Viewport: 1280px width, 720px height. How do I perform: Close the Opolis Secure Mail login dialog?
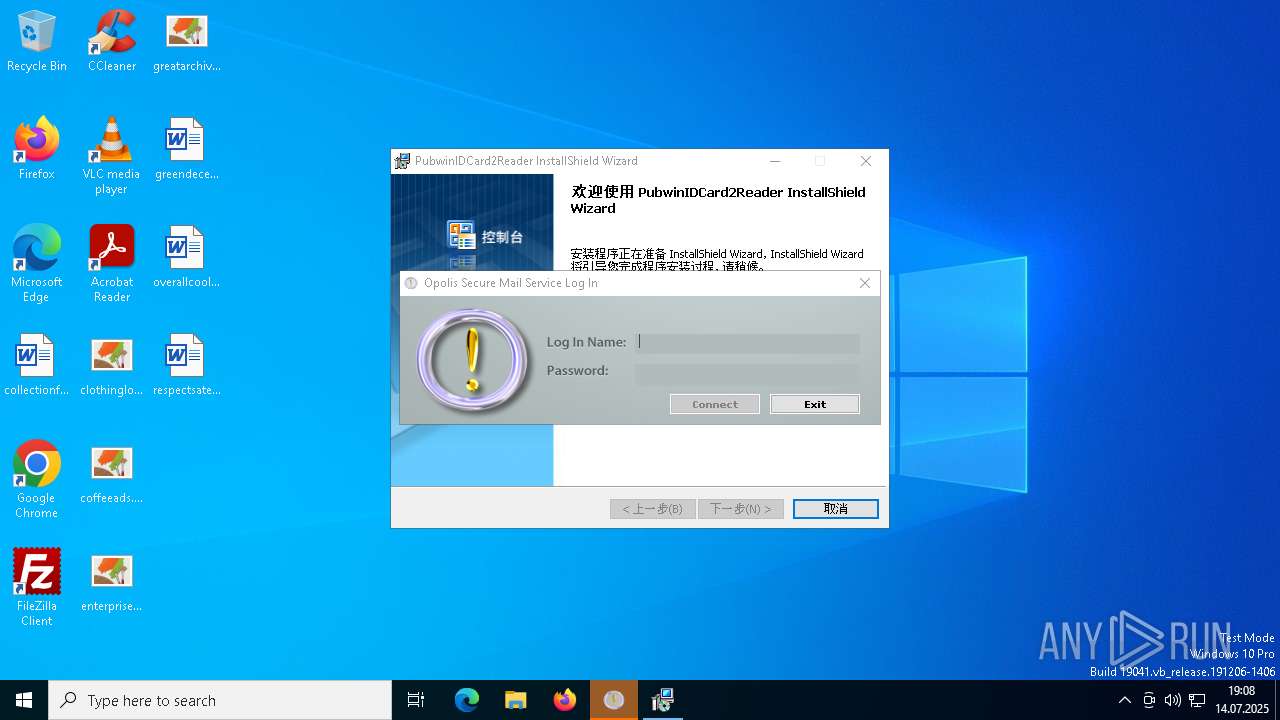click(865, 283)
